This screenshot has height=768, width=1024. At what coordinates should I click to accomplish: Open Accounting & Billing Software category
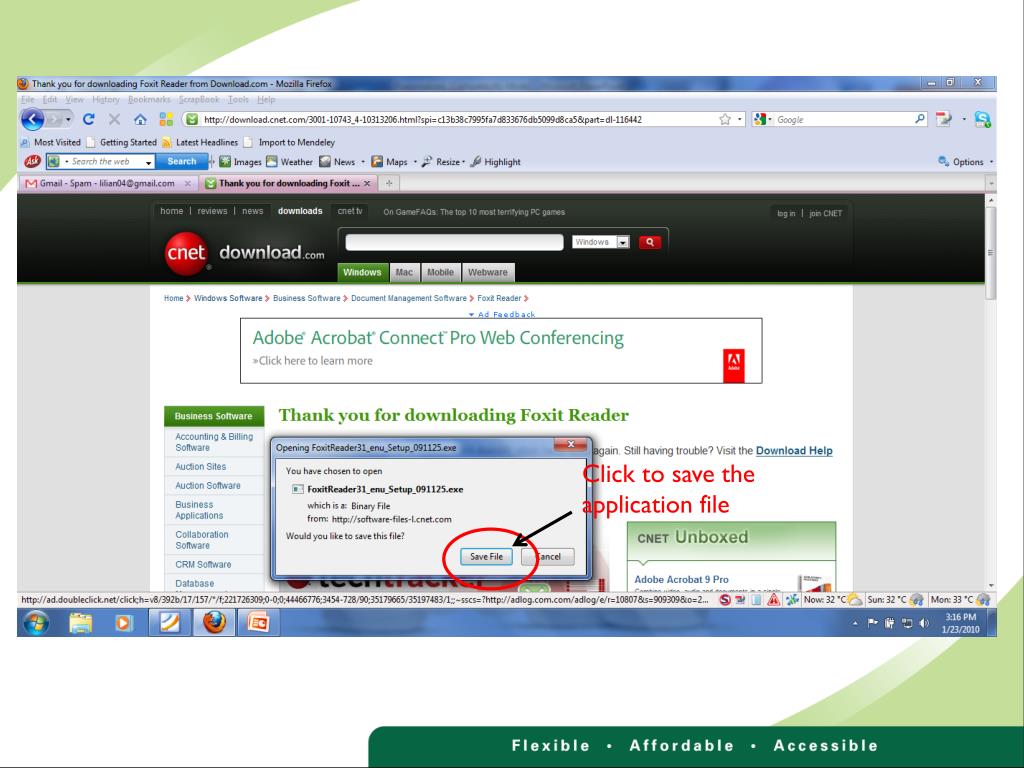214,442
